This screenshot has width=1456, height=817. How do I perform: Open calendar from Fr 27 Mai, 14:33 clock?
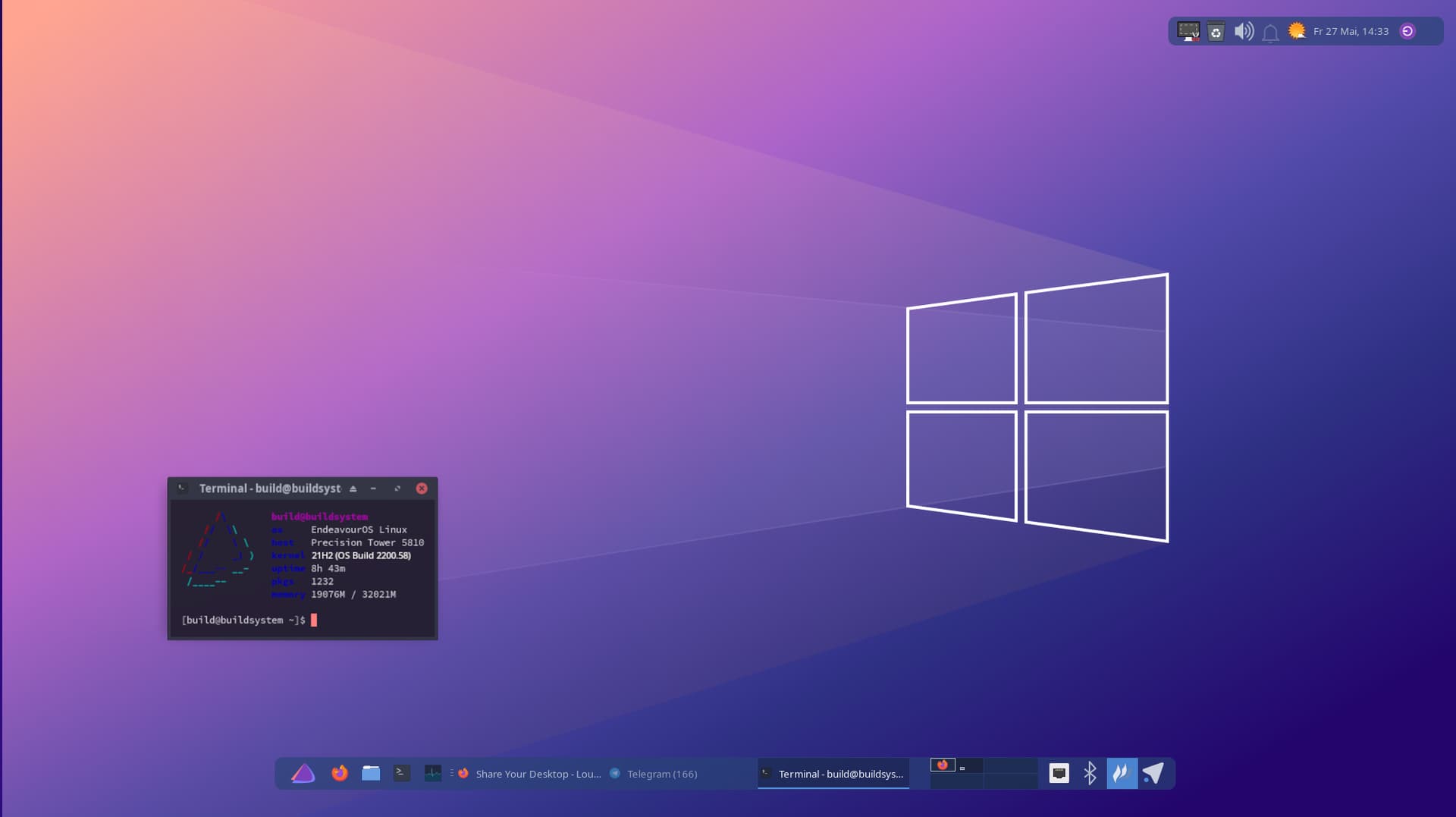coord(1351,31)
